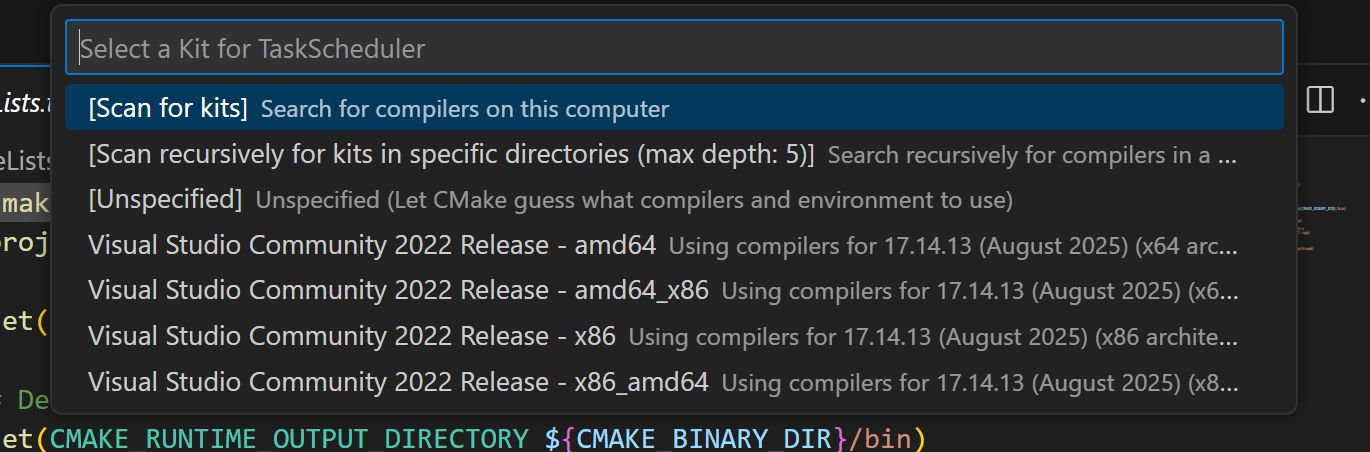
Task: Open the More Actions ellipsis menu
Action: point(1363,100)
